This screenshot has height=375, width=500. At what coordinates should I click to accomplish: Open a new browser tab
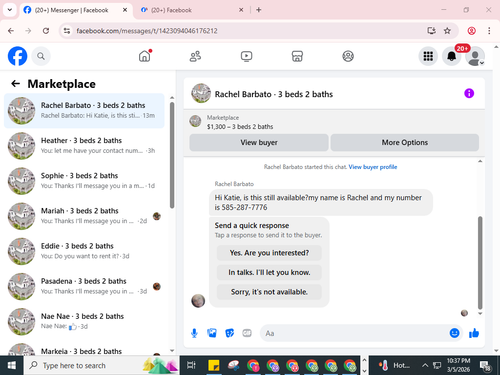pyautogui.click(x=259, y=10)
